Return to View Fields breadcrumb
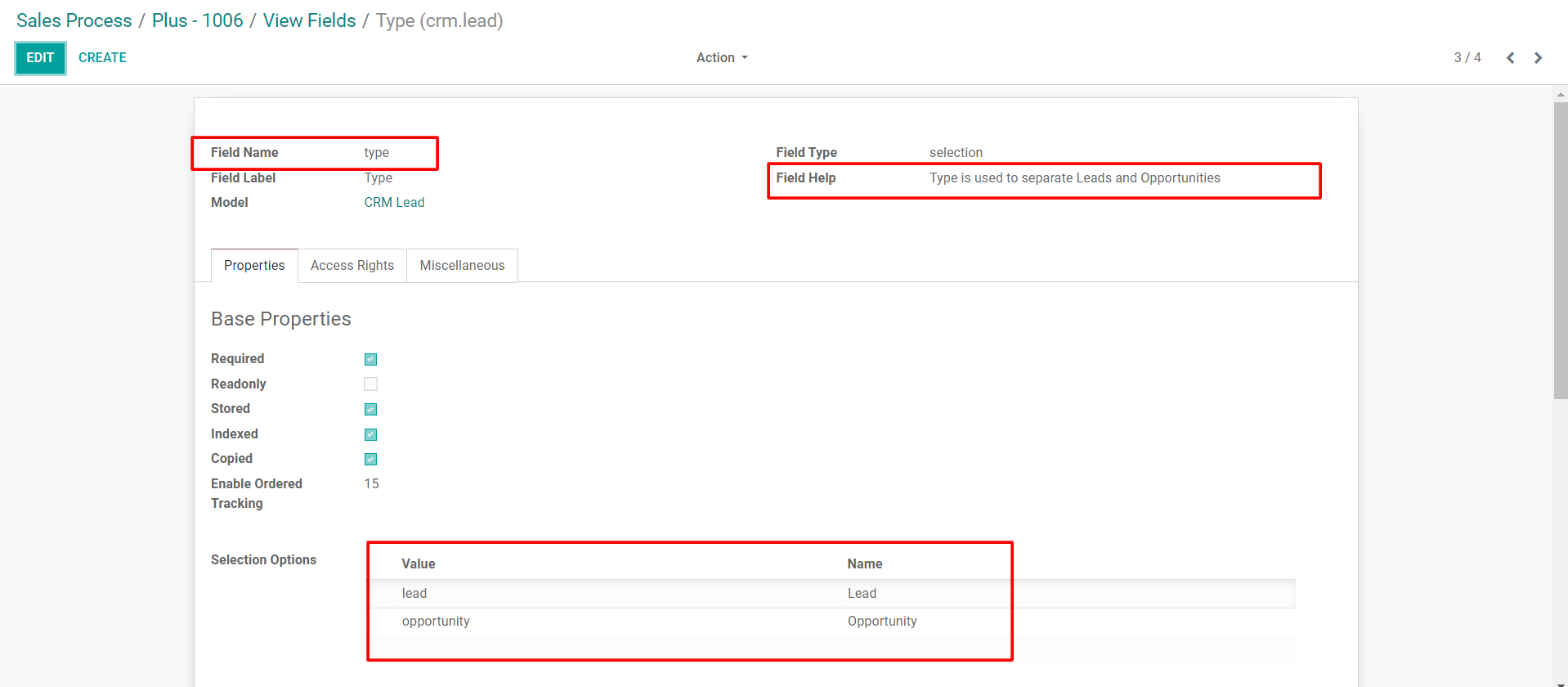Screen dimensions: 1568x687 coord(309,20)
